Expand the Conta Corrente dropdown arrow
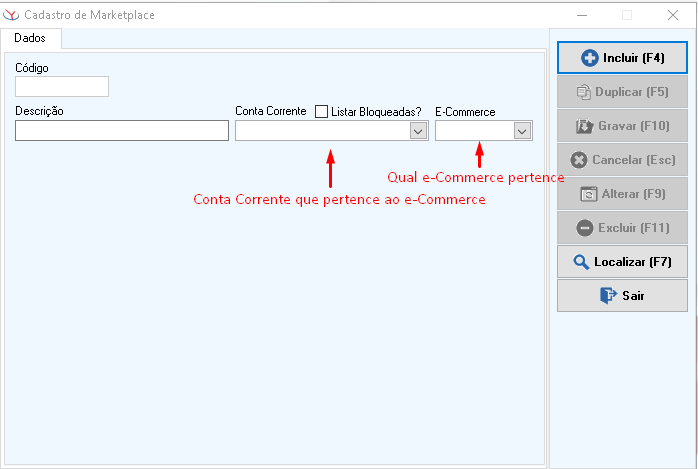698x469 pixels. click(418, 131)
